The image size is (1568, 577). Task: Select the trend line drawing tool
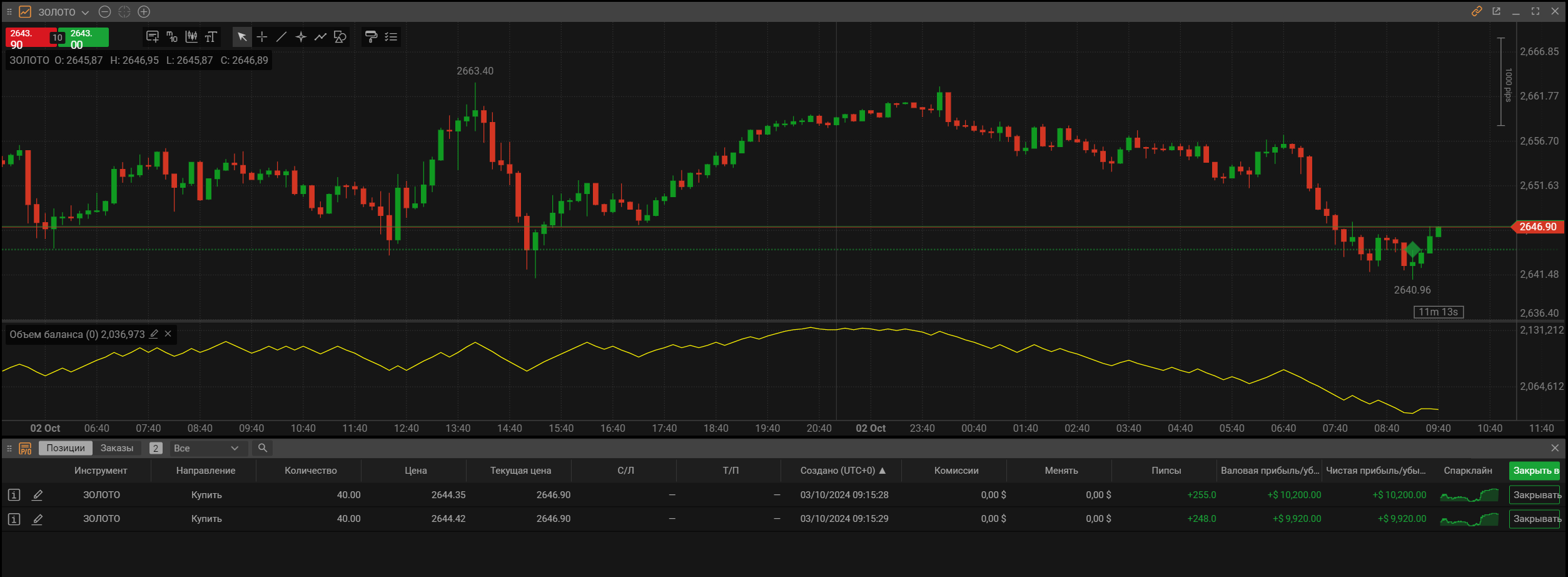click(x=281, y=37)
